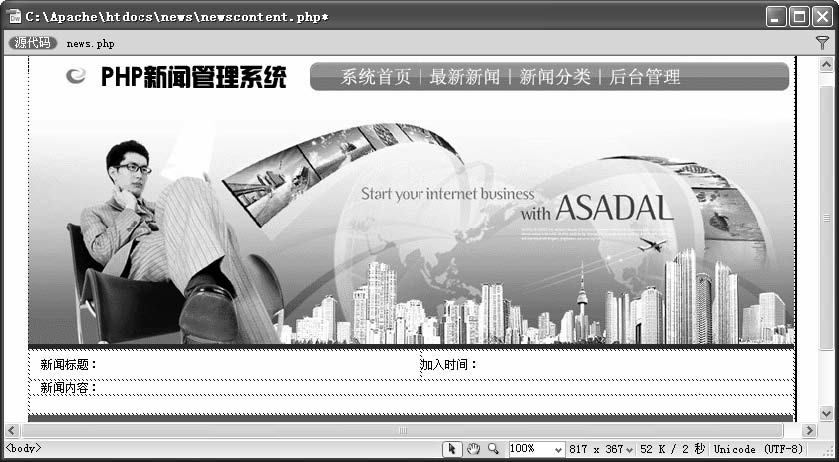Select the arrow Select tool in status bar
This screenshot has width=839, height=462.
pos(452,449)
